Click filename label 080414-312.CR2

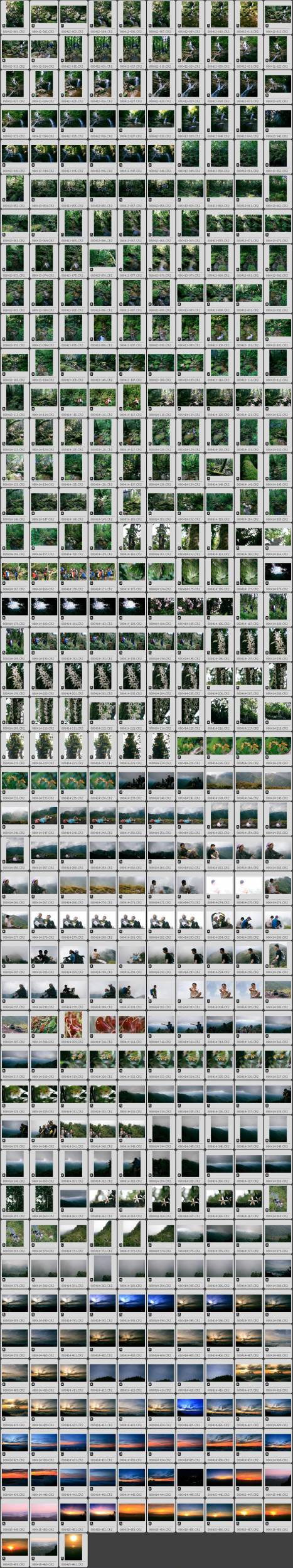point(161,1040)
